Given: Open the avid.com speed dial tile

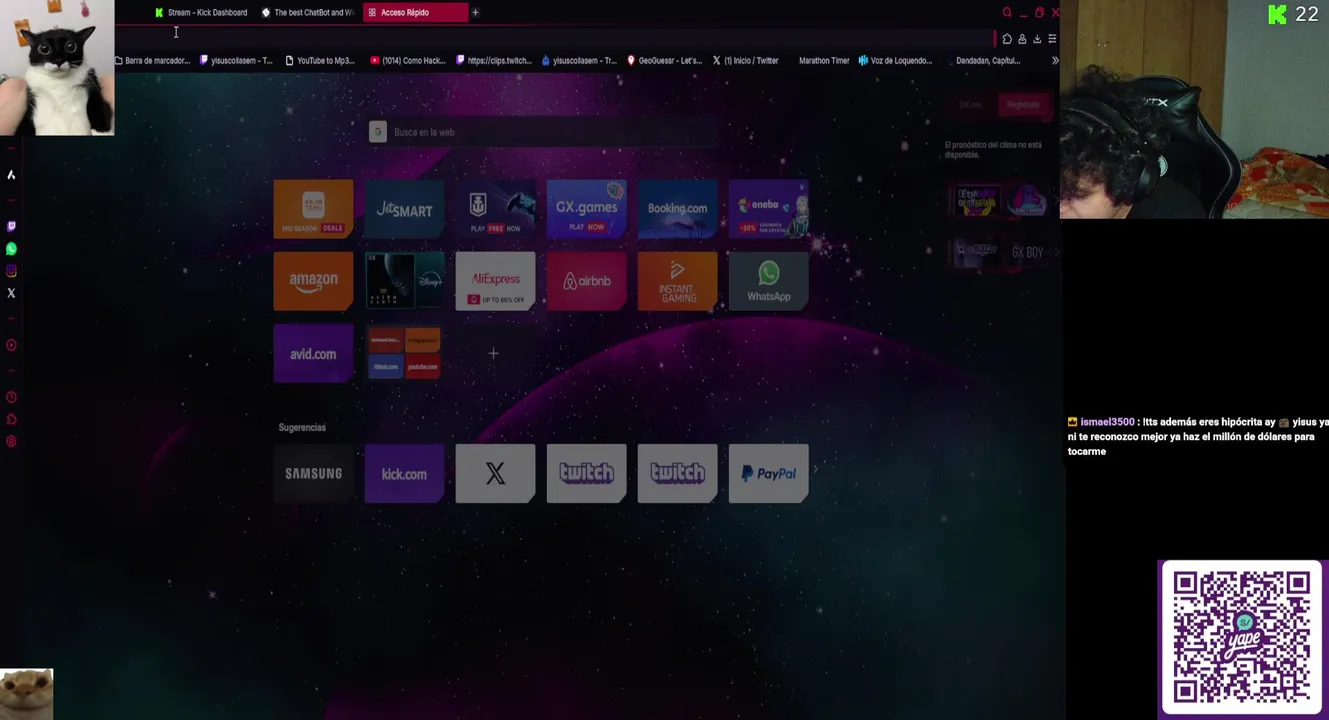Looking at the screenshot, I should click(313, 353).
